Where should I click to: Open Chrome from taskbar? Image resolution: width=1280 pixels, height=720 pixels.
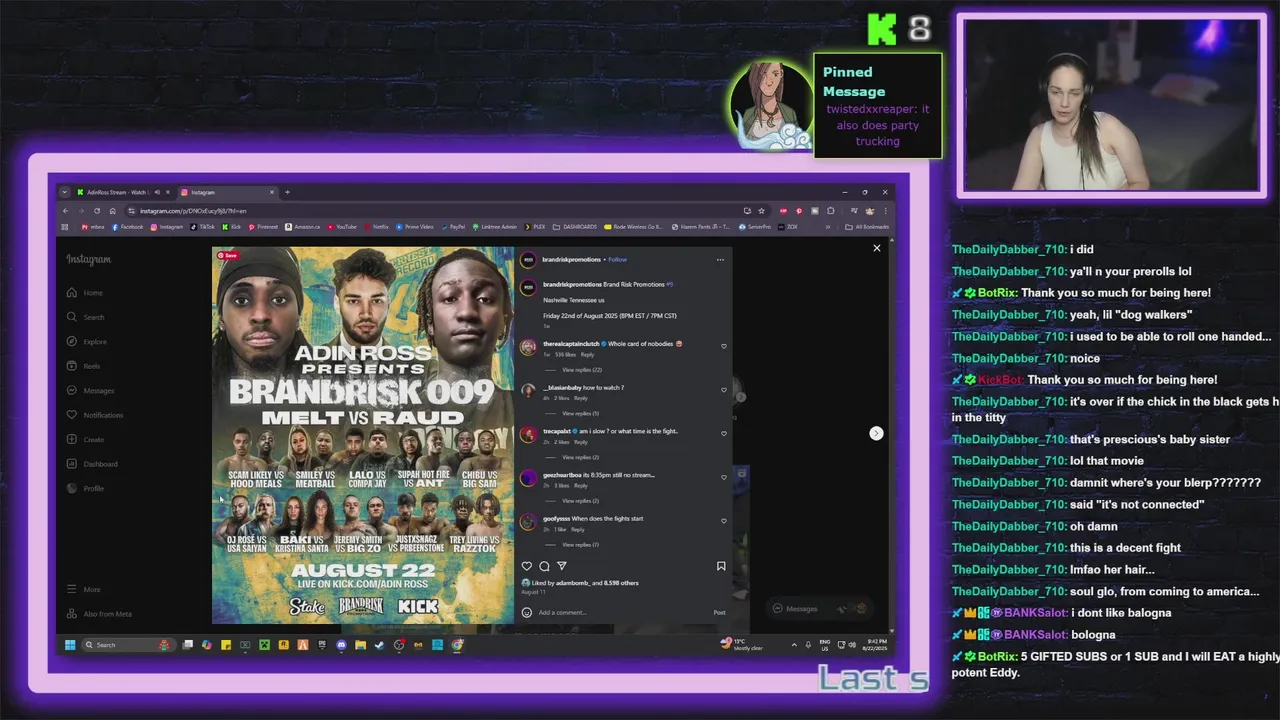(457, 645)
